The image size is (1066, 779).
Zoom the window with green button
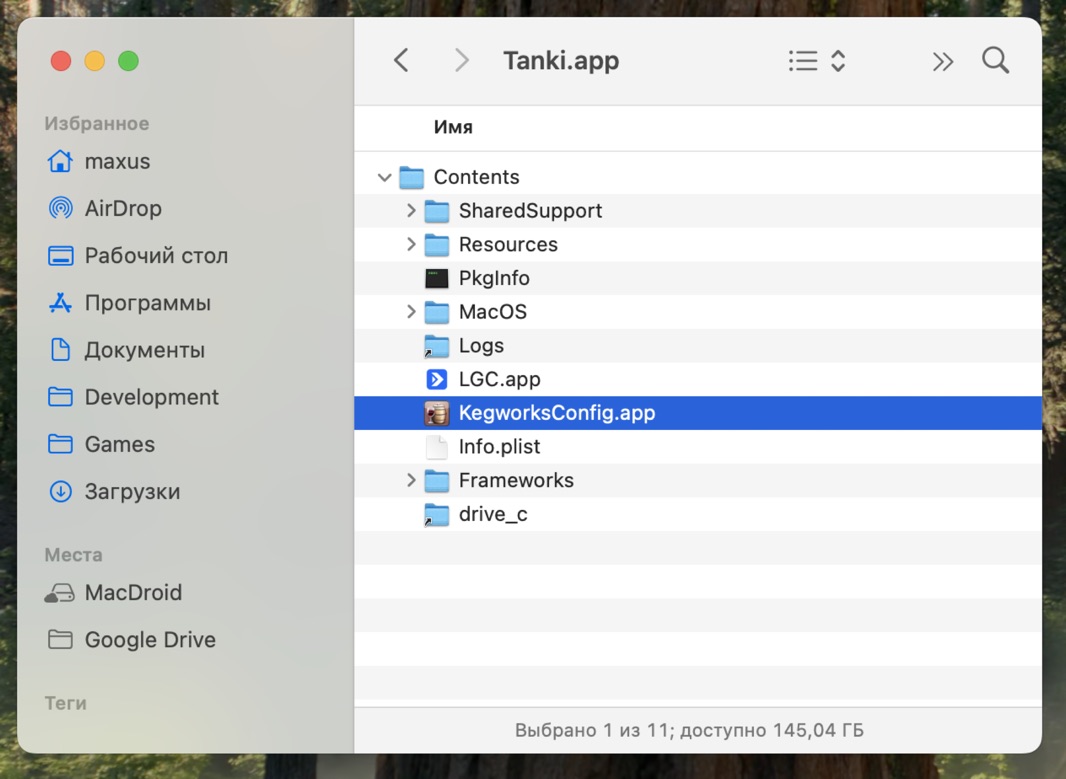pyautogui.click(x=128, y=61)
